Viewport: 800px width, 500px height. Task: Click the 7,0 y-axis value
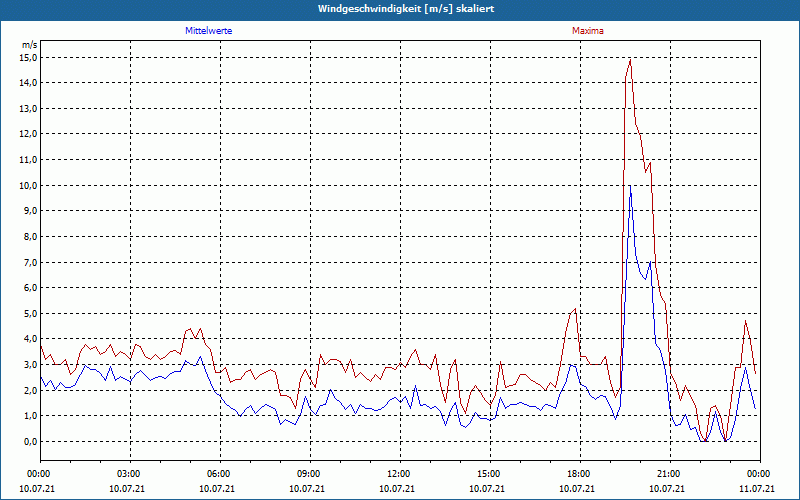click(x=31, y=263)
